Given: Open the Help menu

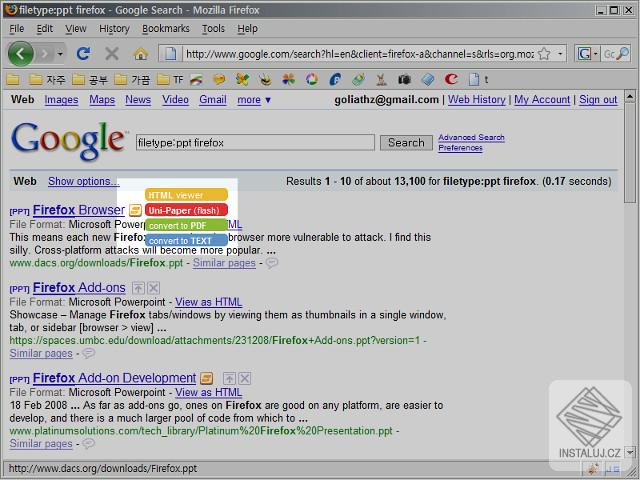Looking at the screenshot, I should (247, 29).
